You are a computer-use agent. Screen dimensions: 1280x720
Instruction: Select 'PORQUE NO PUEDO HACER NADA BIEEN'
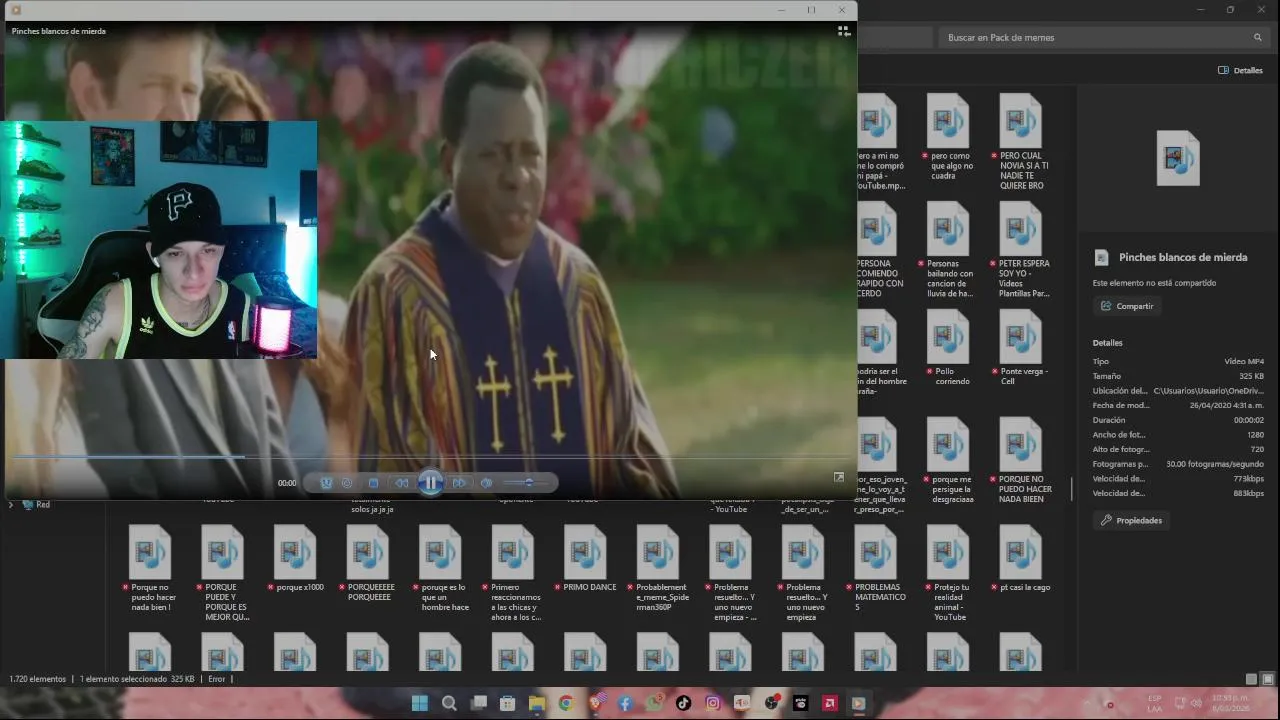click(x=1020, y=460)
